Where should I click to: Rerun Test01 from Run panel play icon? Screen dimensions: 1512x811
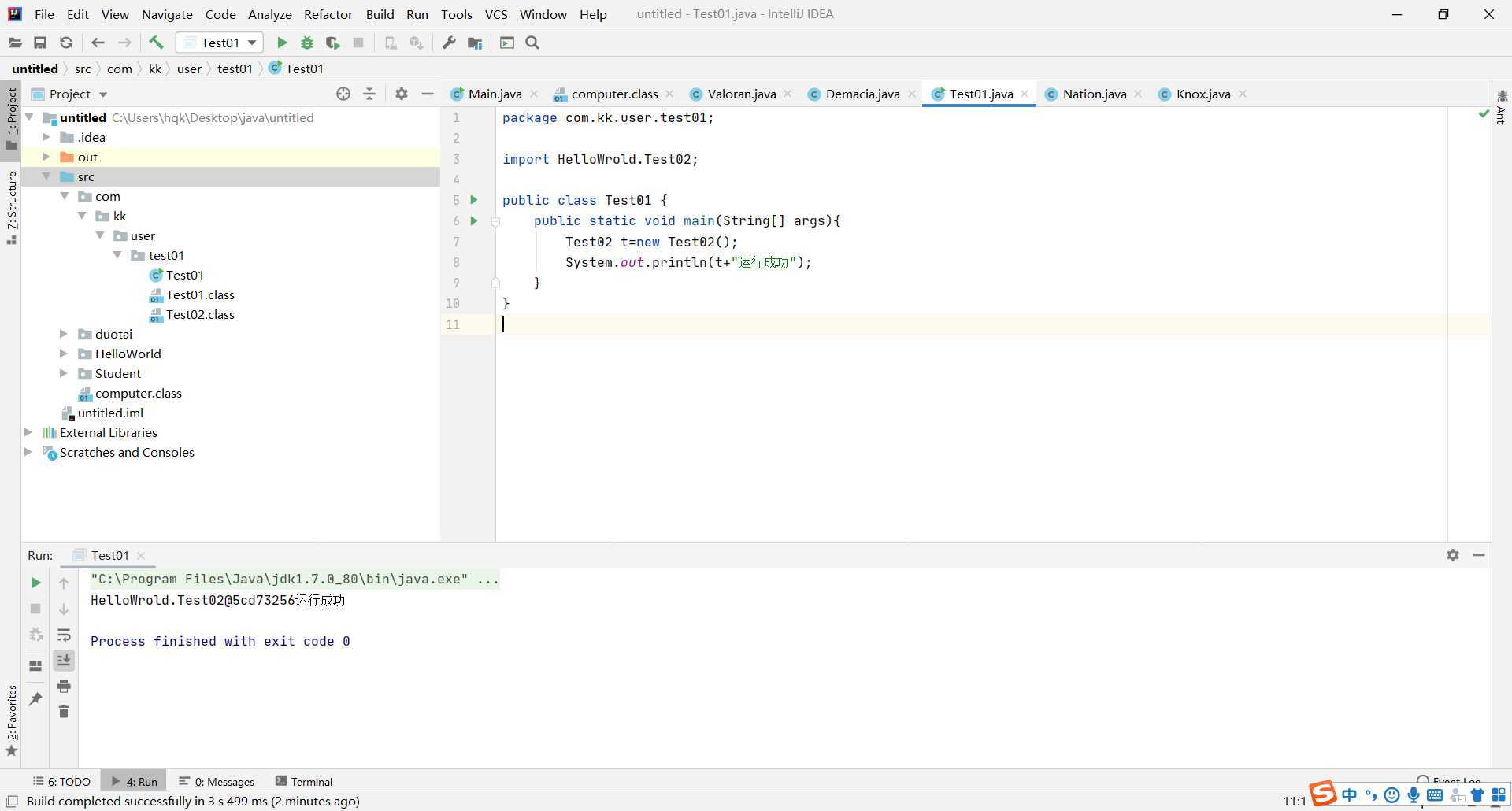tap(35, 583)
